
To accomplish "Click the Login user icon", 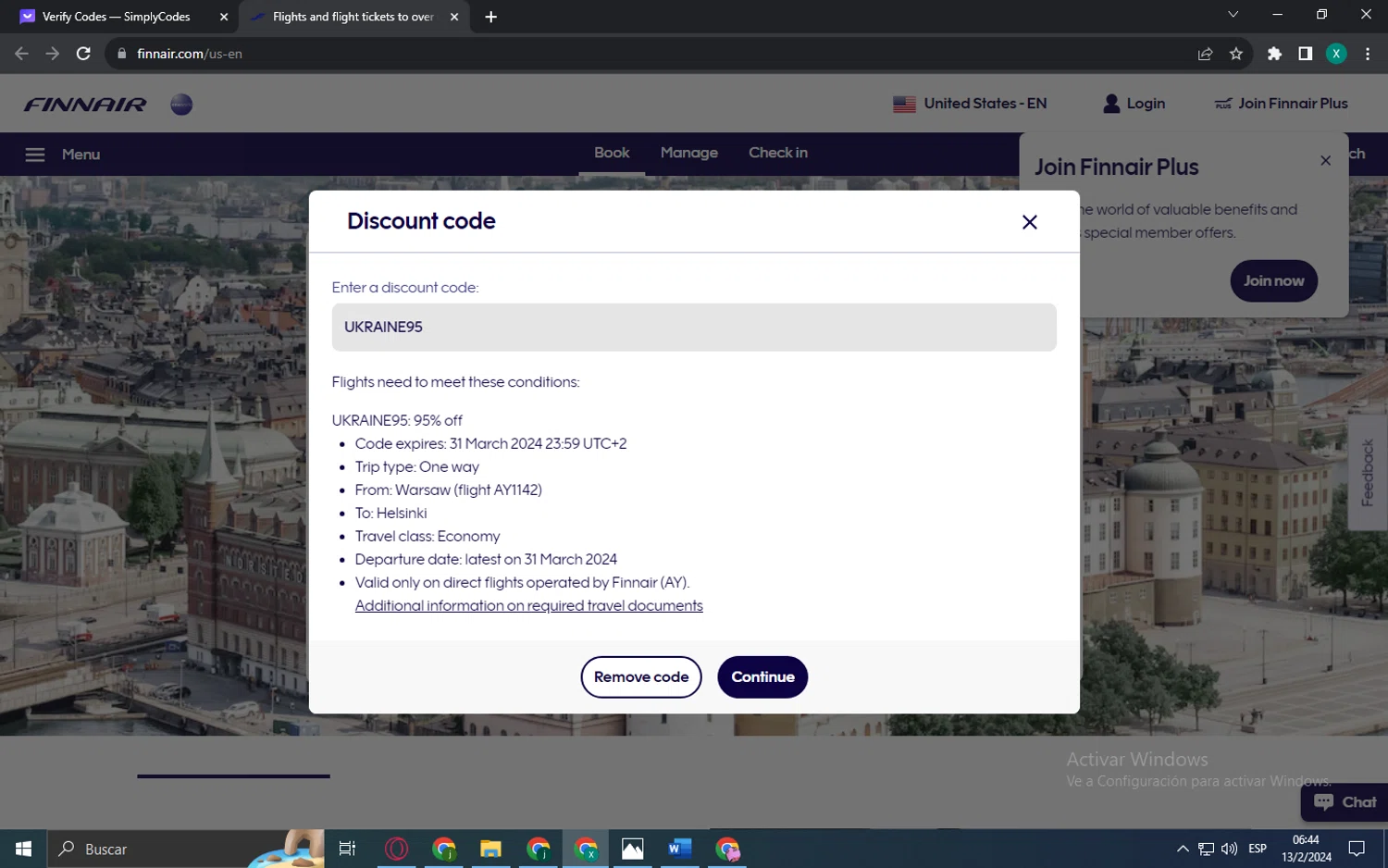I will point(1111,104).
